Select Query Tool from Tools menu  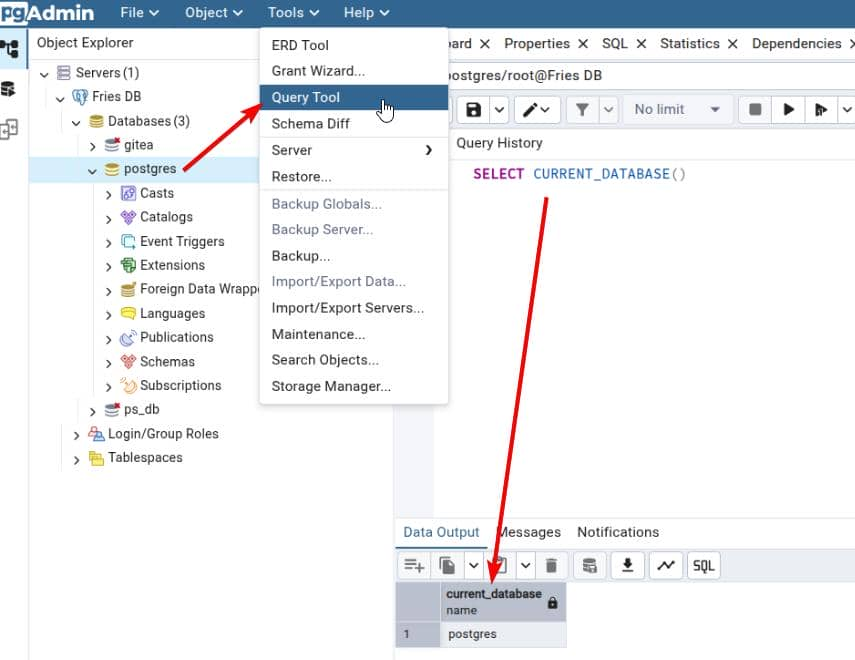point(306,97)
